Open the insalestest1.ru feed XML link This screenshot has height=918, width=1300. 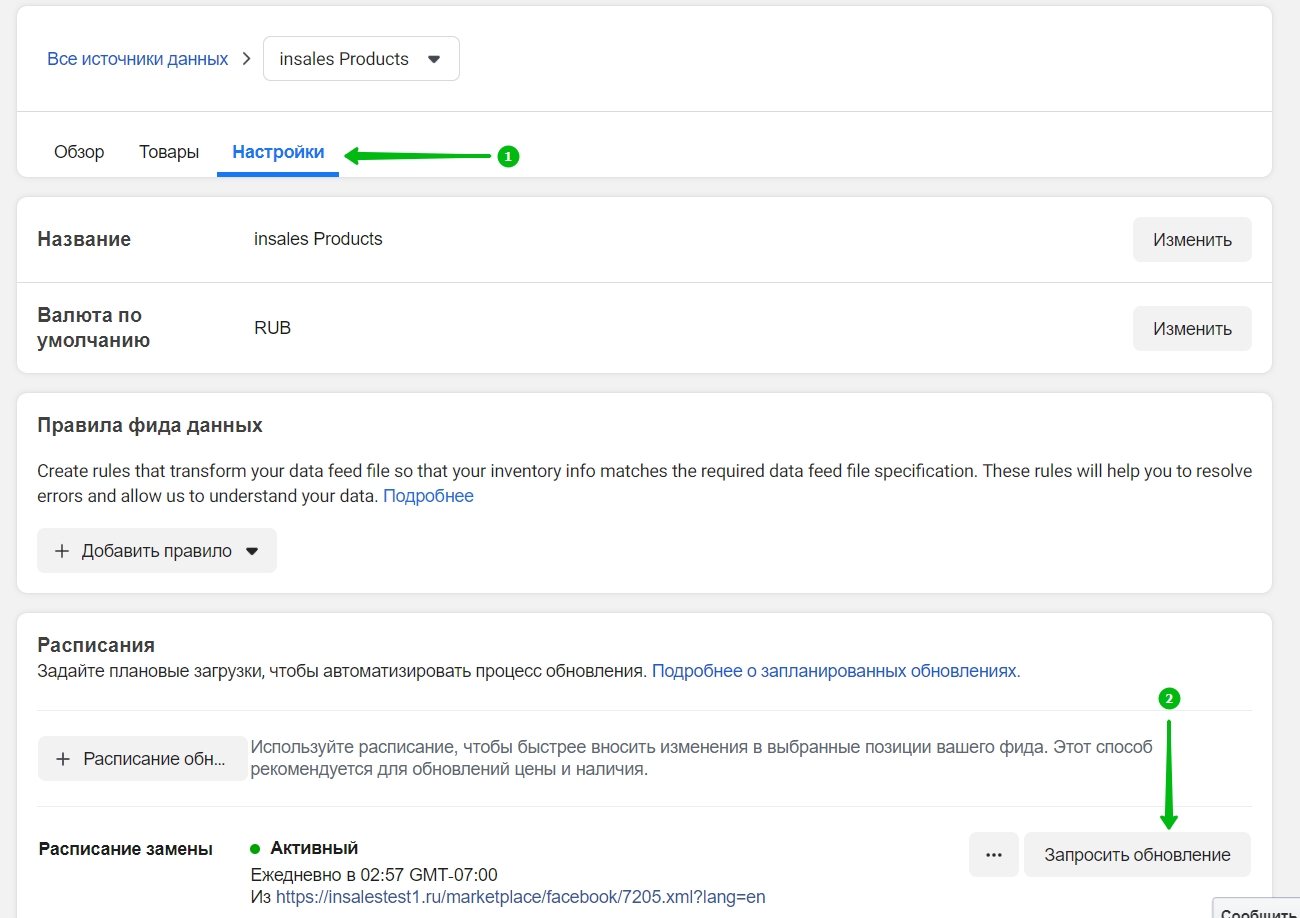click(520, 897)
